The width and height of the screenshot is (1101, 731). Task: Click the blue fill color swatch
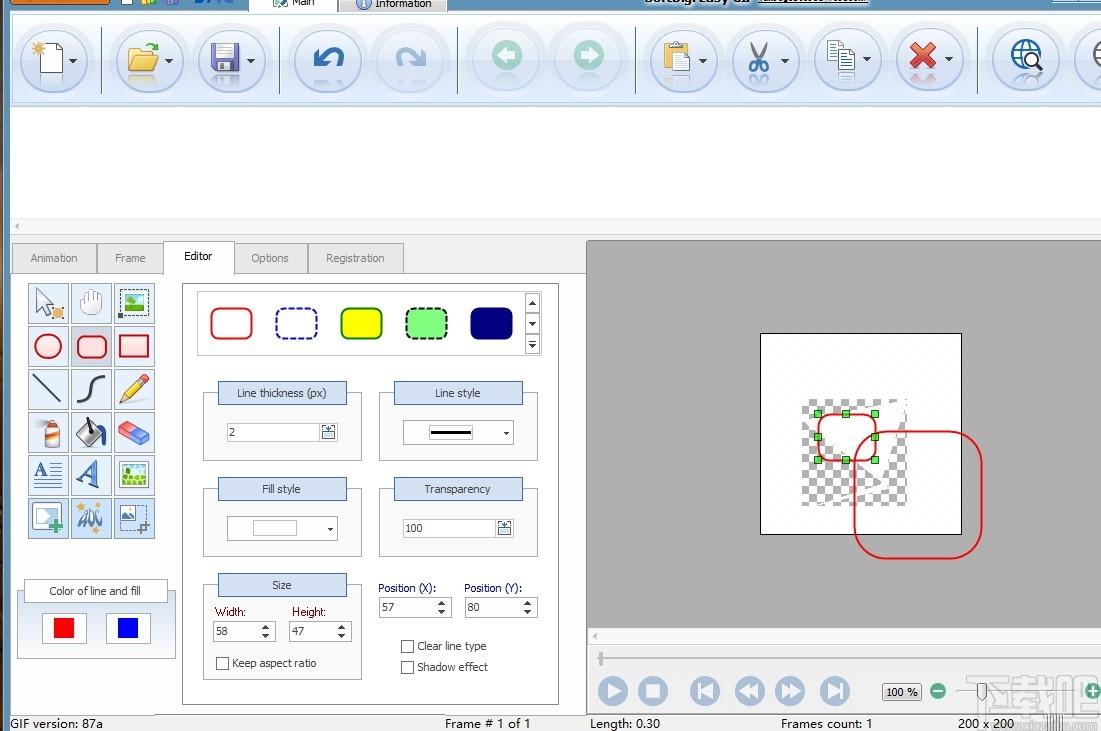[x=128, y=628]
